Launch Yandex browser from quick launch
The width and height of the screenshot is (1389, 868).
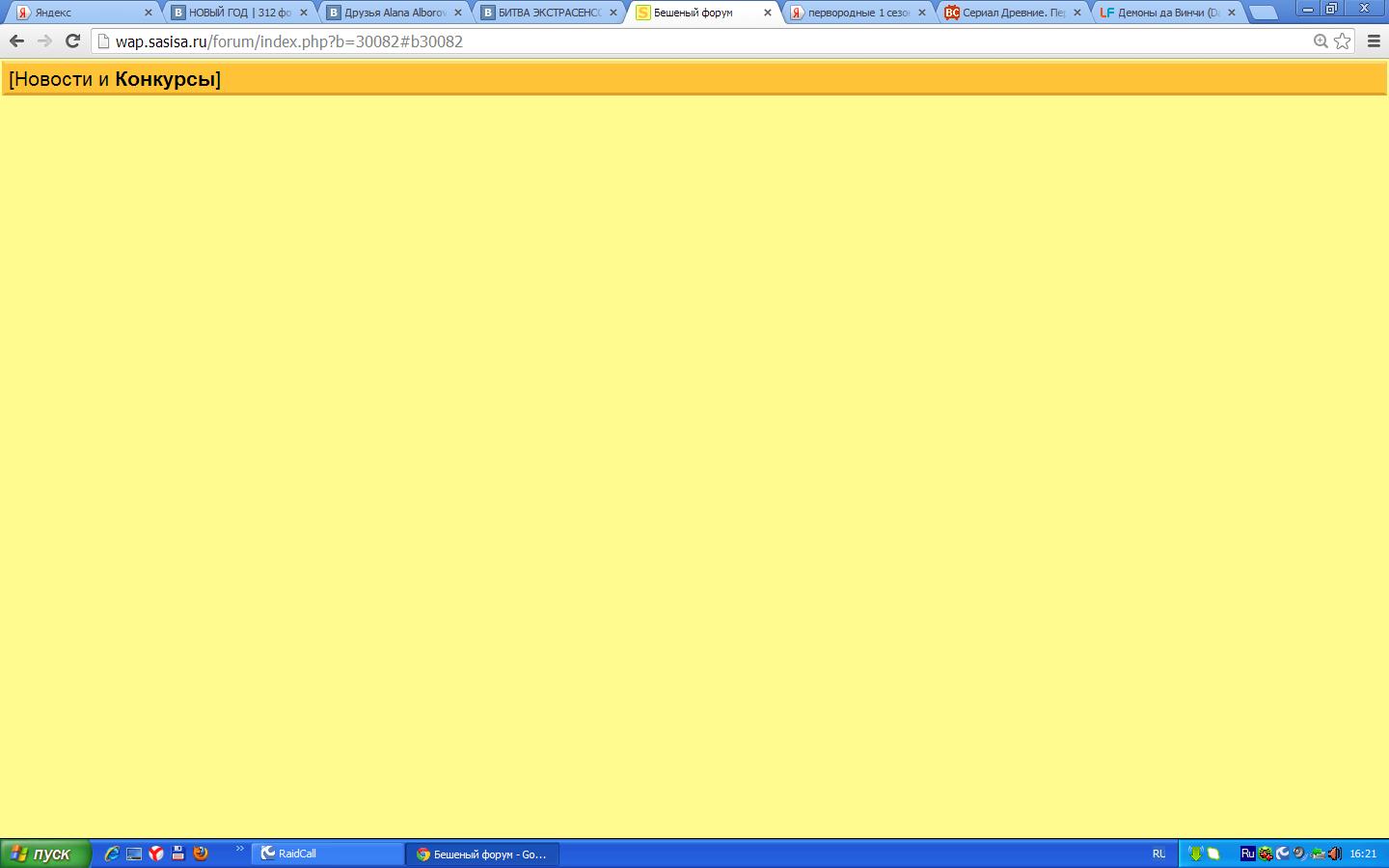156,854
